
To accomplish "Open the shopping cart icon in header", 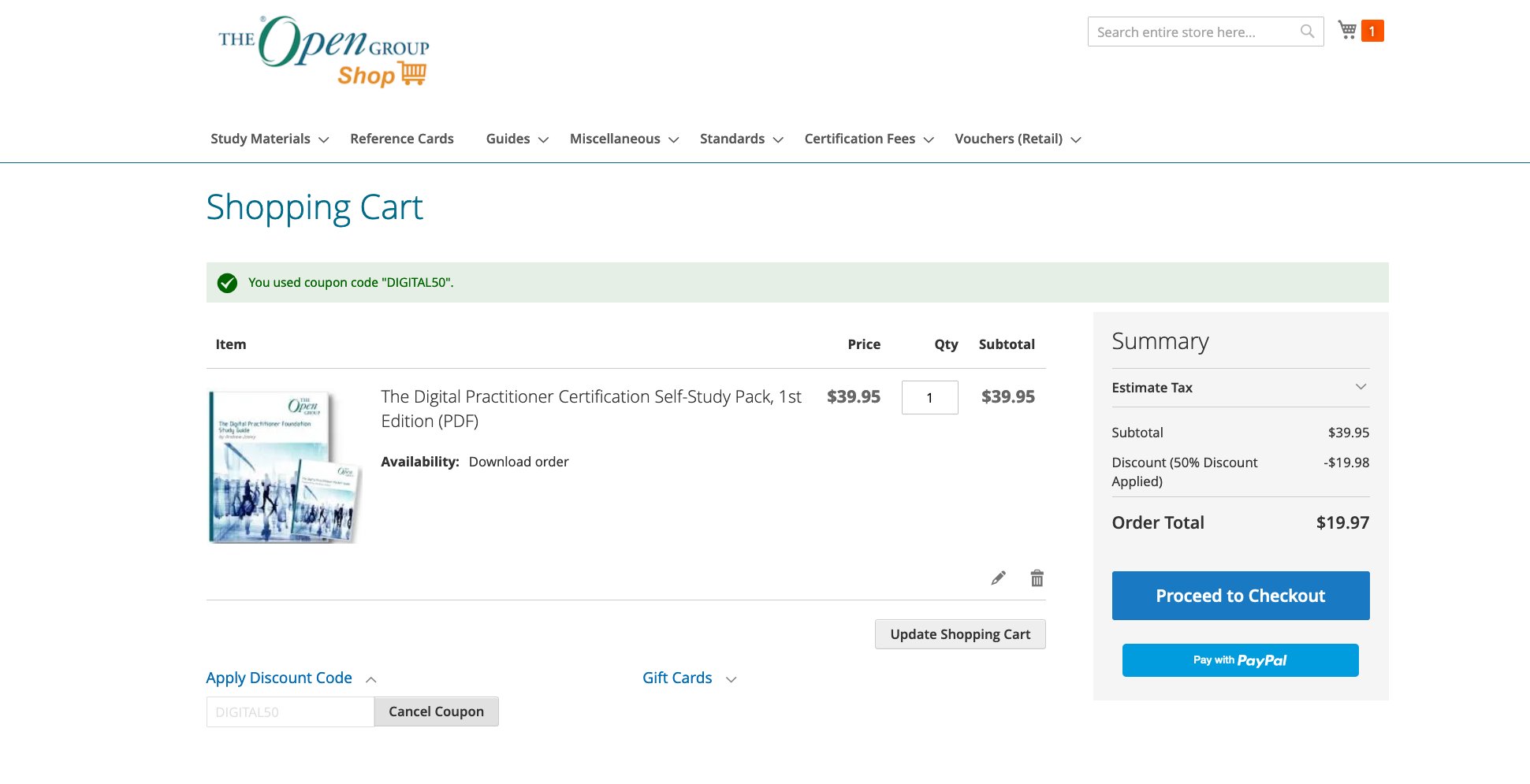I will (x=1347, y=30).
